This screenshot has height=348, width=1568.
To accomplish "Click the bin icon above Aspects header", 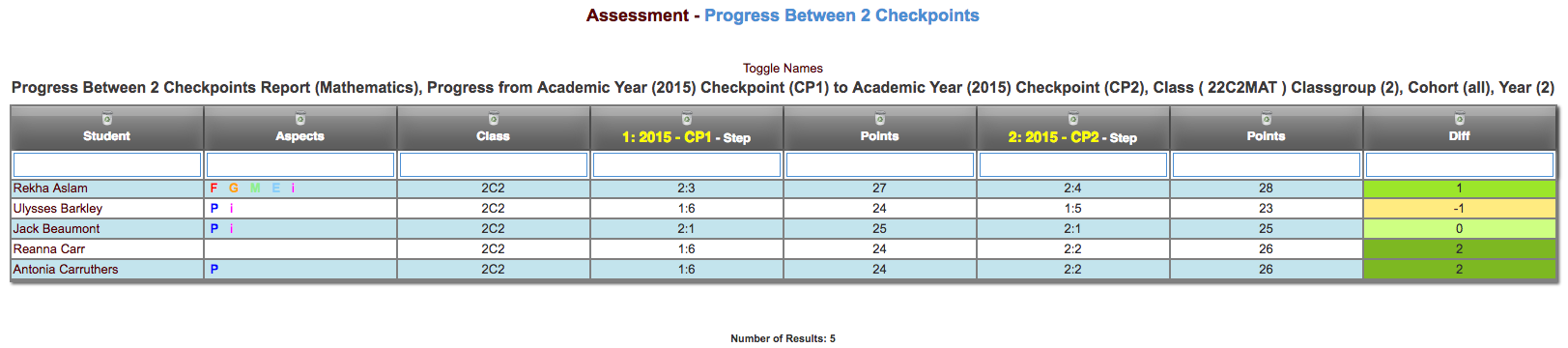I will 300,119.
